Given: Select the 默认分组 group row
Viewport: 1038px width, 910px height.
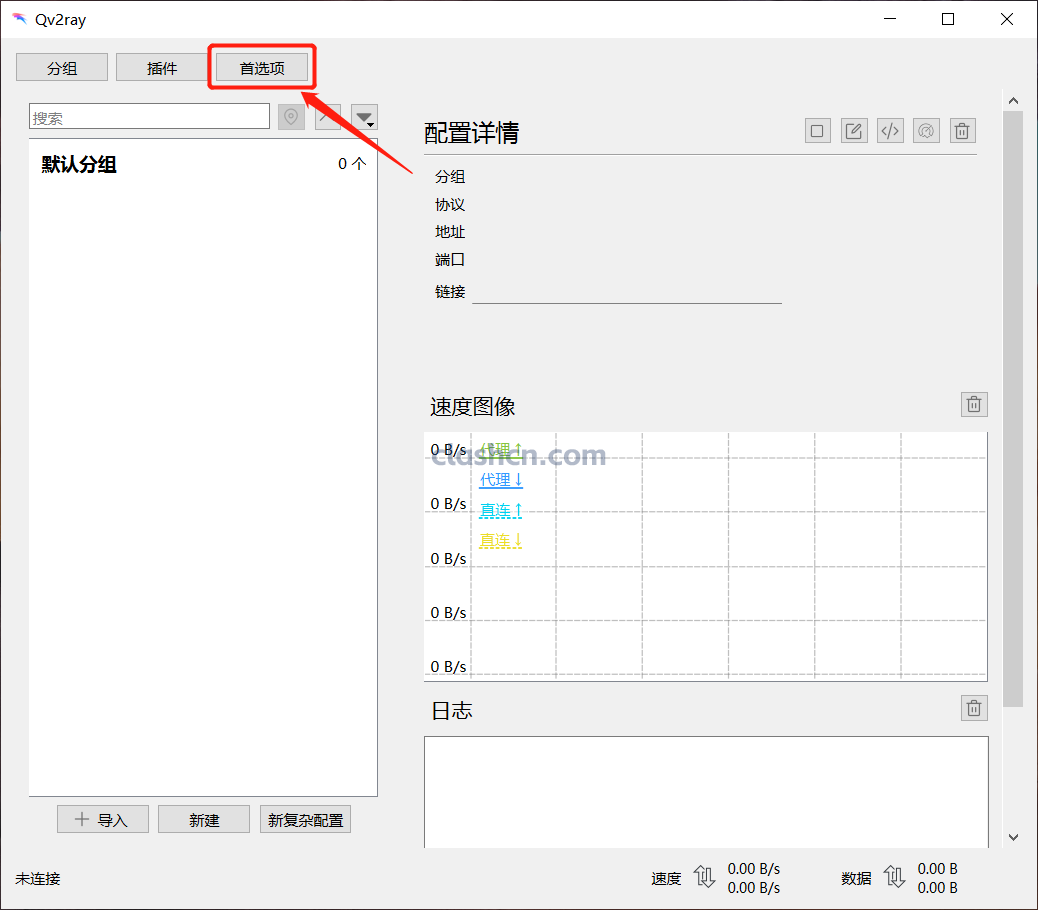Looking at the screenshot, I should click(x=203, y=164).
